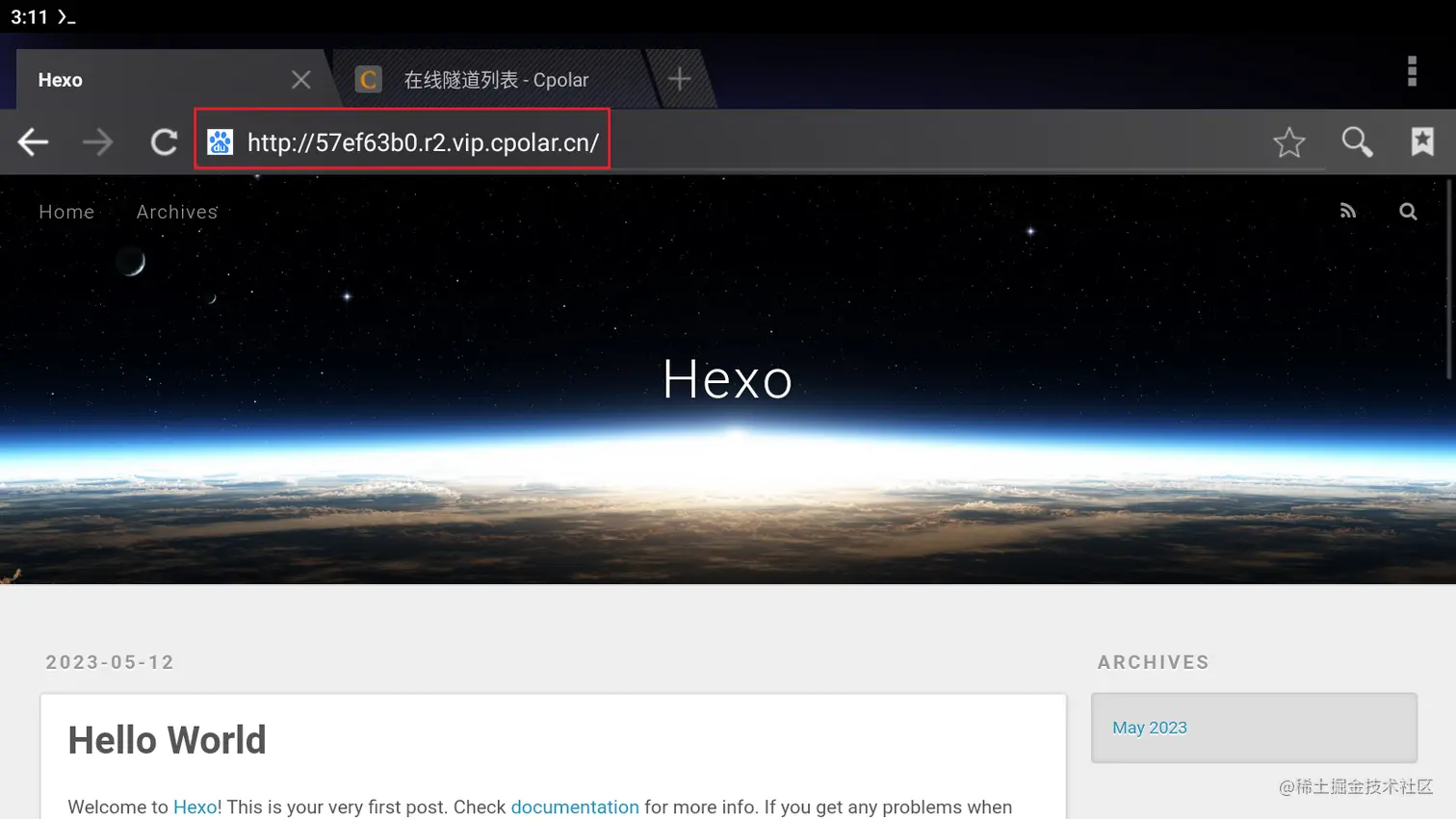1456x819 pixels.
Task: Switch to the 在线隧道列表 - Cpolar tab
Action: (x=496, y=80)
